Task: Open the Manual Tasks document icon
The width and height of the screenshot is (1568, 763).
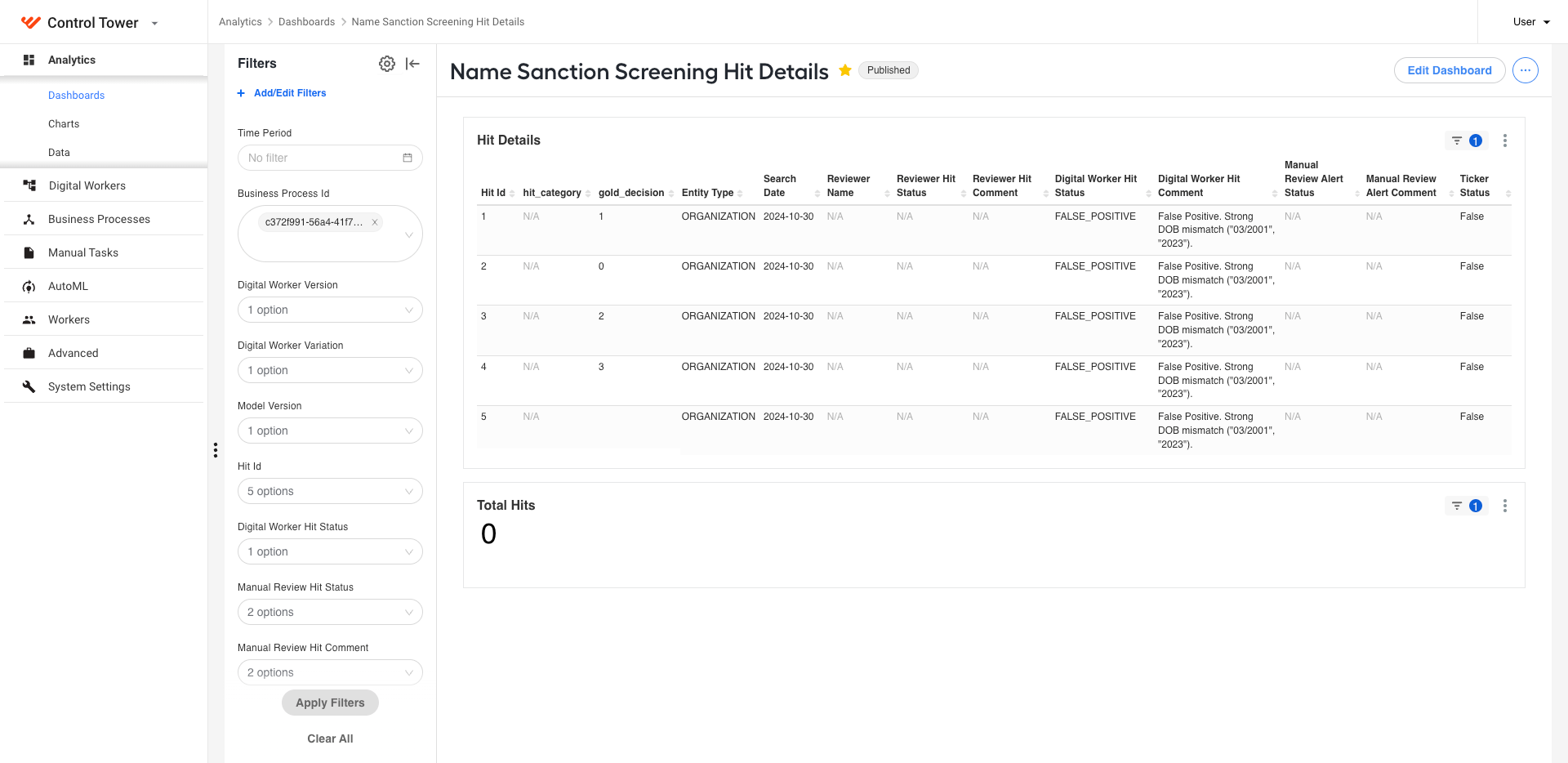Action: coord(29,252)
